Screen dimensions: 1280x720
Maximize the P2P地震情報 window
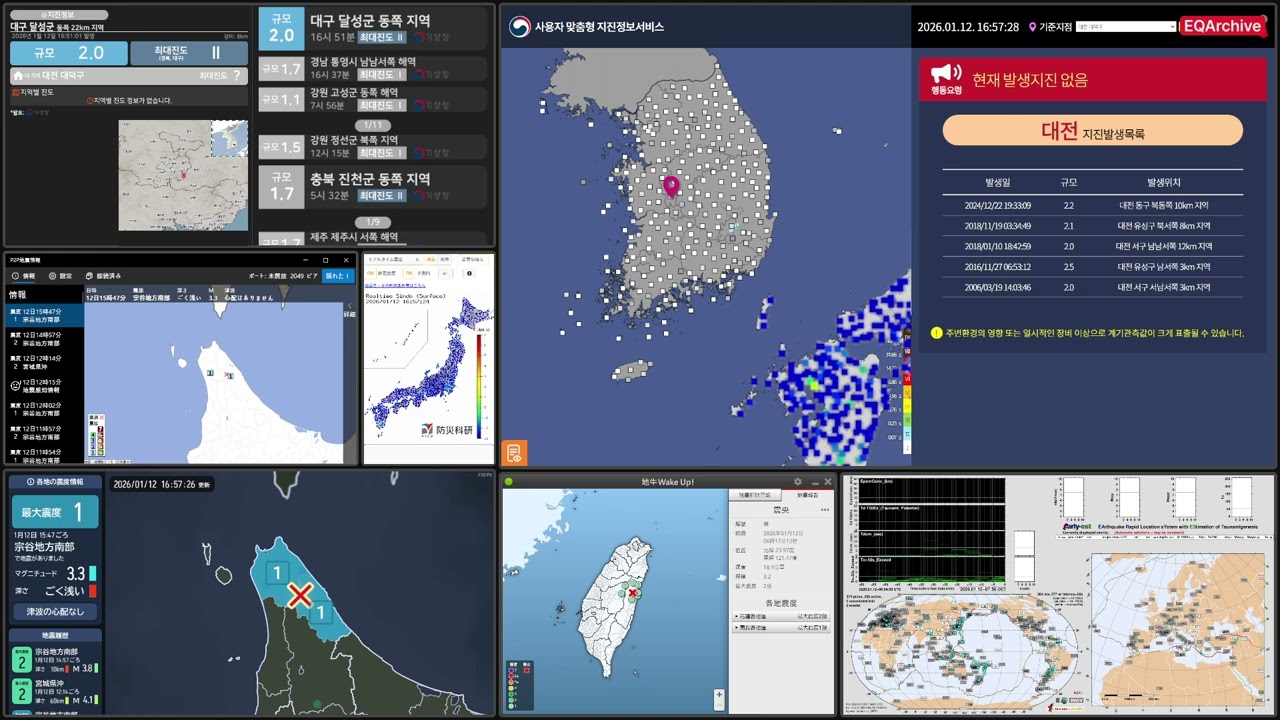click(x=325, y=260)
